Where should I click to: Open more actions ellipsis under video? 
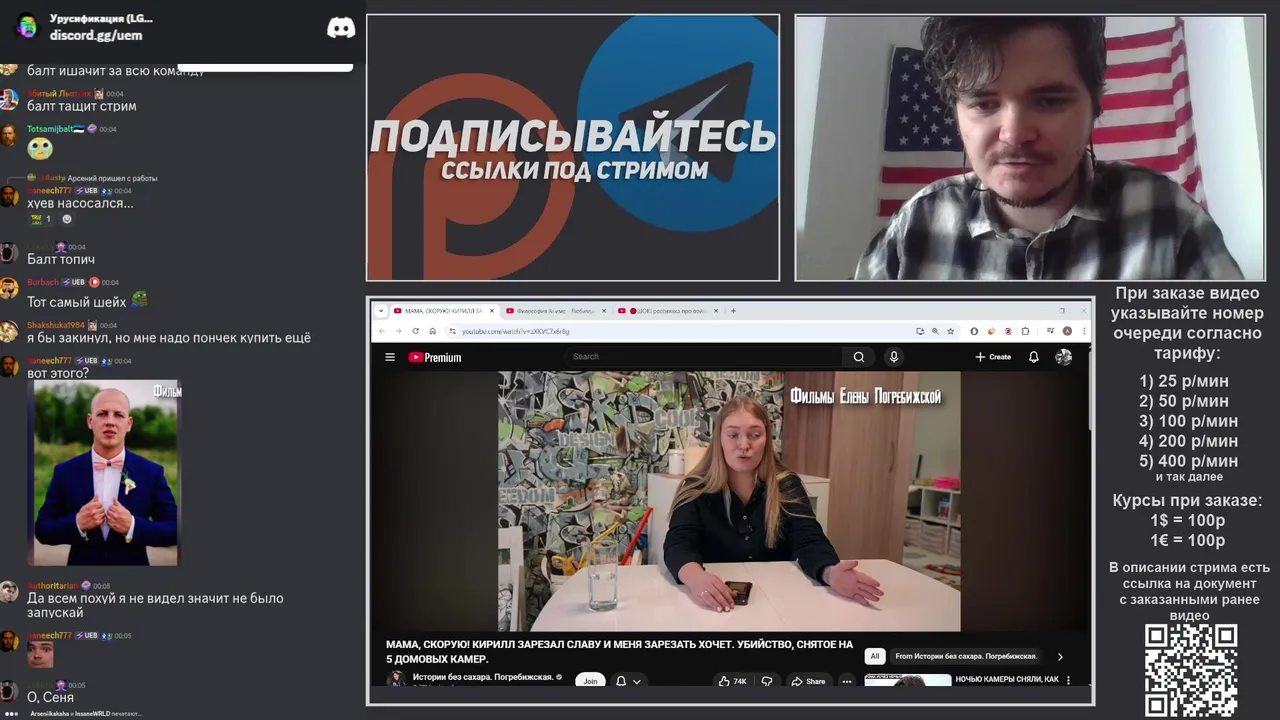[846, 681]
